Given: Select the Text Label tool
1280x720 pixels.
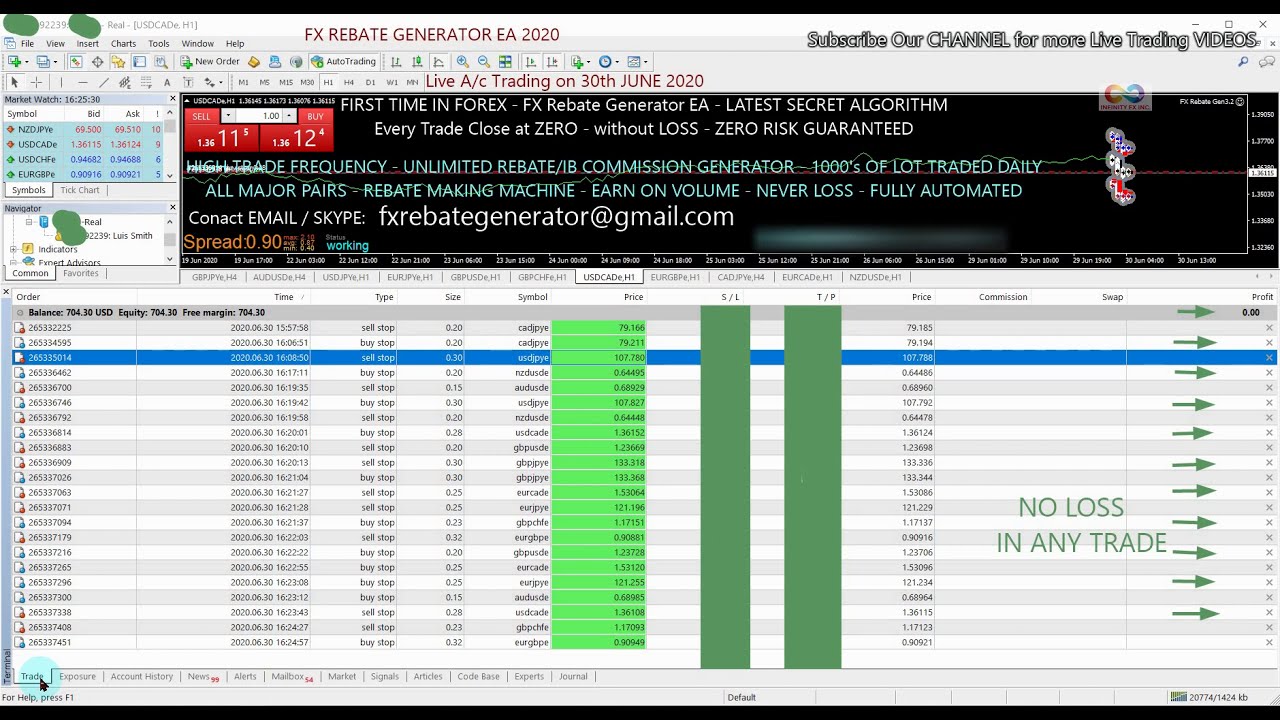Looking at the screenshot, I should click(x=188, y=82).
